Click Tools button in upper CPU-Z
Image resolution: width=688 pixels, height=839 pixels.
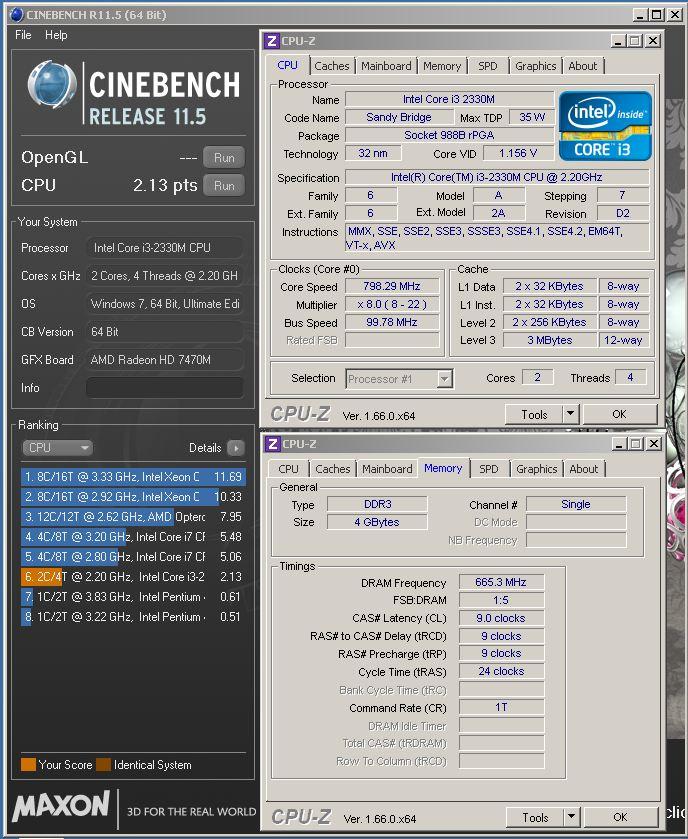pyautogui.click(x=534, y=415)
